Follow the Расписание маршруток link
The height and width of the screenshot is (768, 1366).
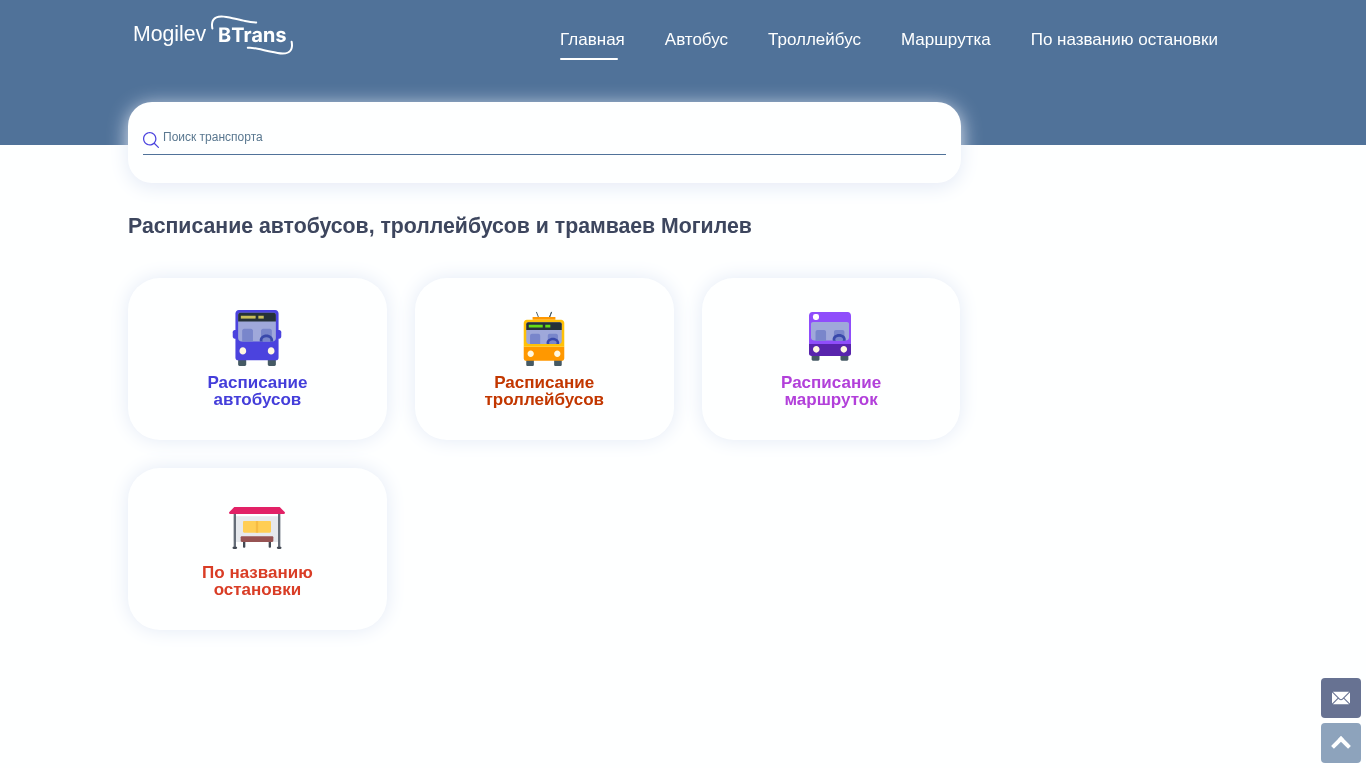coord(830,391)
